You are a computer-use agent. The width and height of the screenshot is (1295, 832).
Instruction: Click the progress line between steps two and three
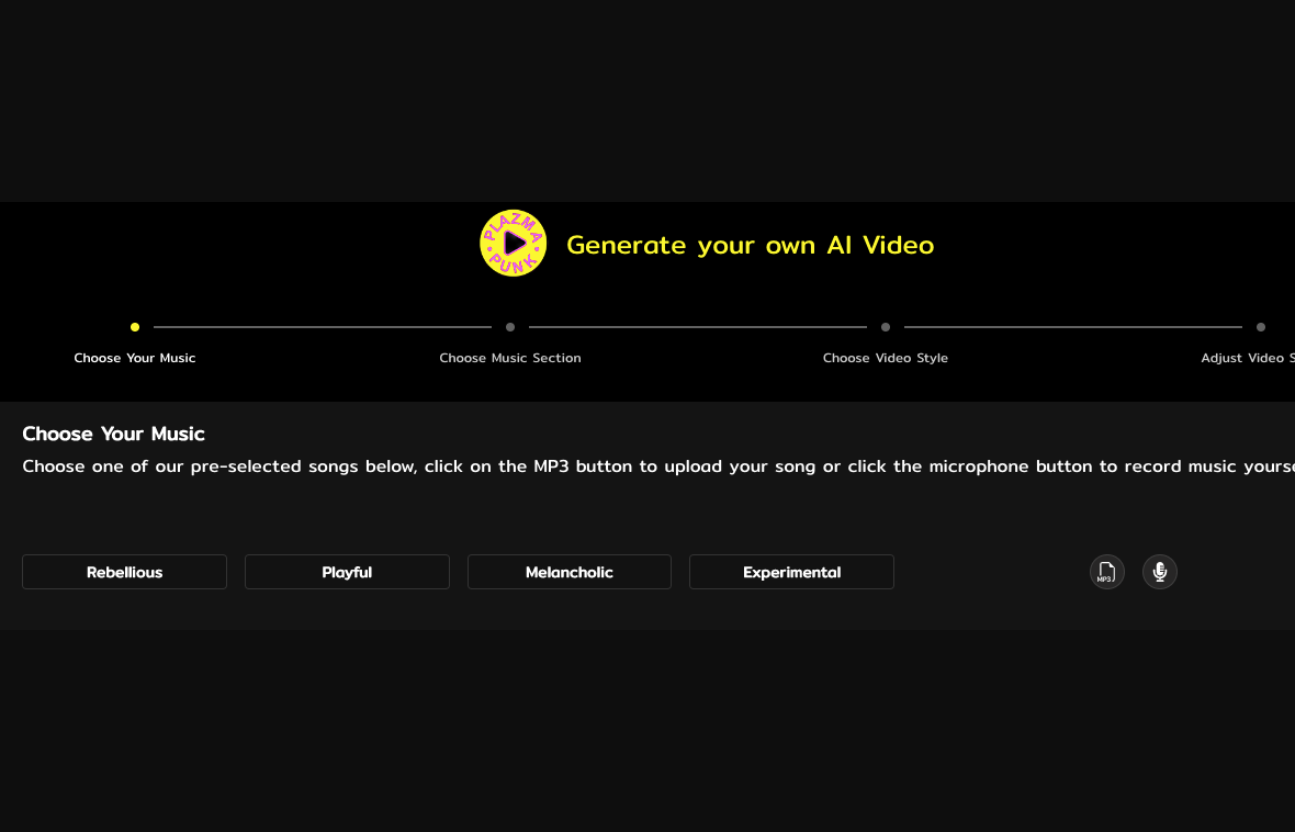tap(697, 327)
